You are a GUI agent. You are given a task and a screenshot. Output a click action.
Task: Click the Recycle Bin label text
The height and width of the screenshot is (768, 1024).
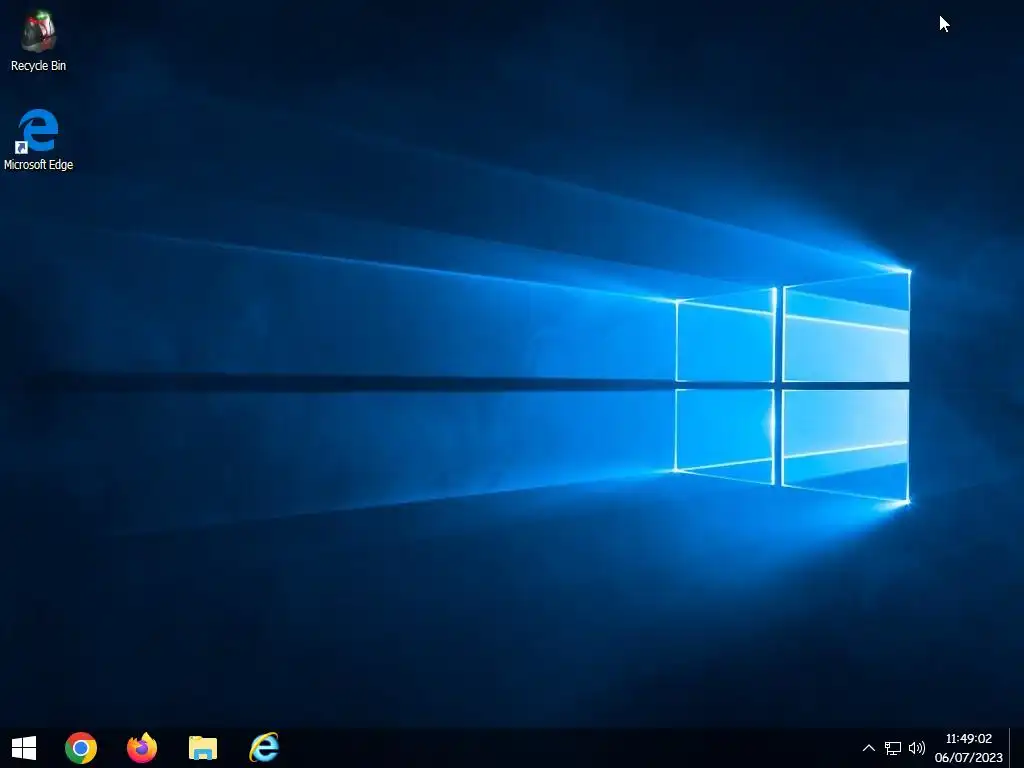click(x=39, y=66)
